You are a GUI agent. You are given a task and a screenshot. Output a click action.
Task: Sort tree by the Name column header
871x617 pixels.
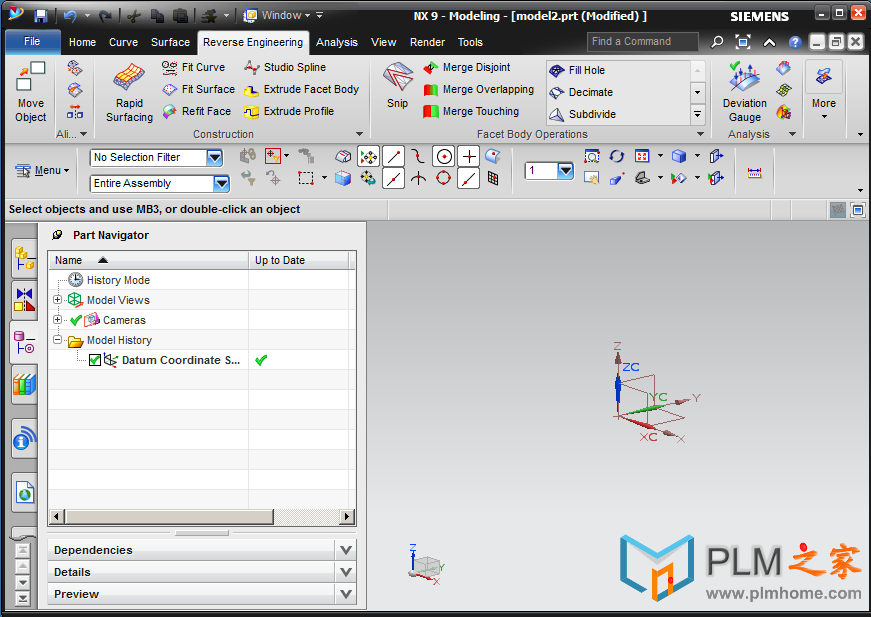point(148,260)
